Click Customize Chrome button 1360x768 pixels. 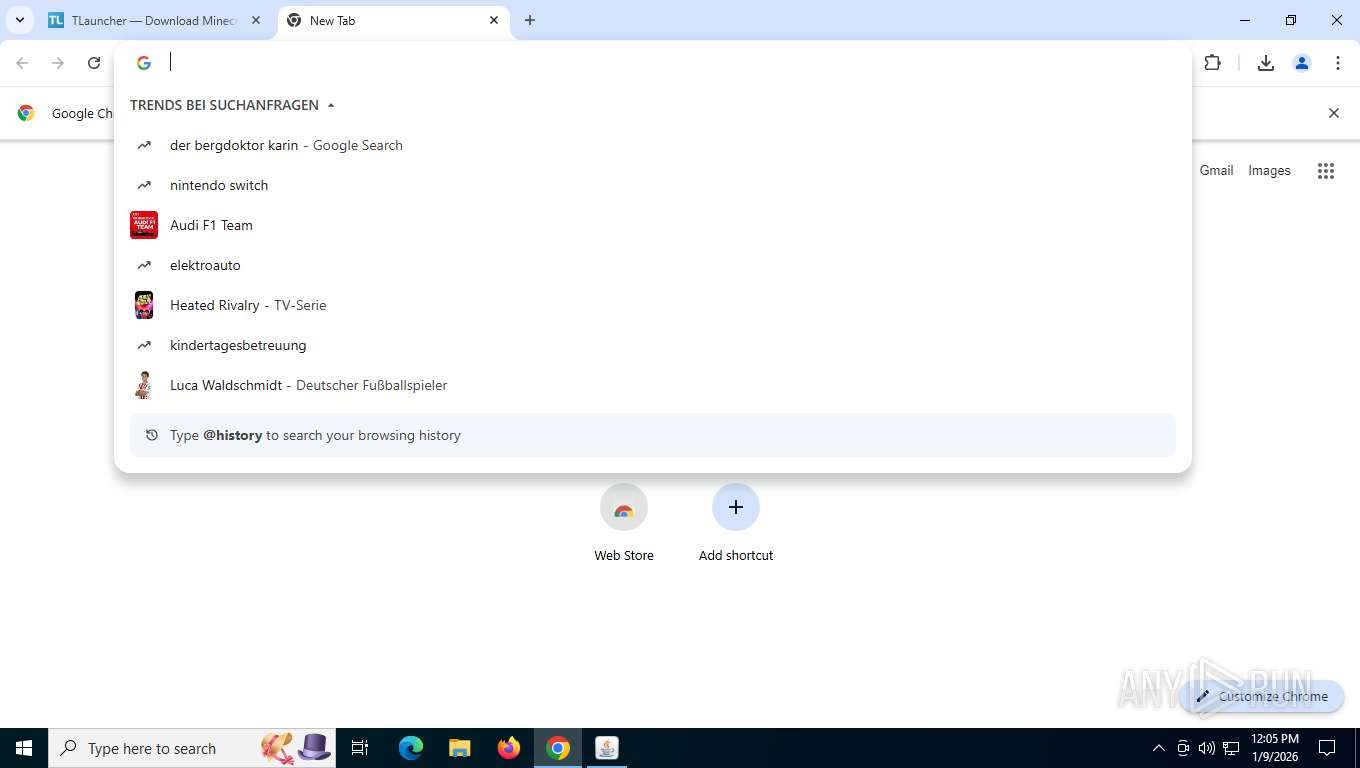pyautogui.click(x=1262, y=696)
